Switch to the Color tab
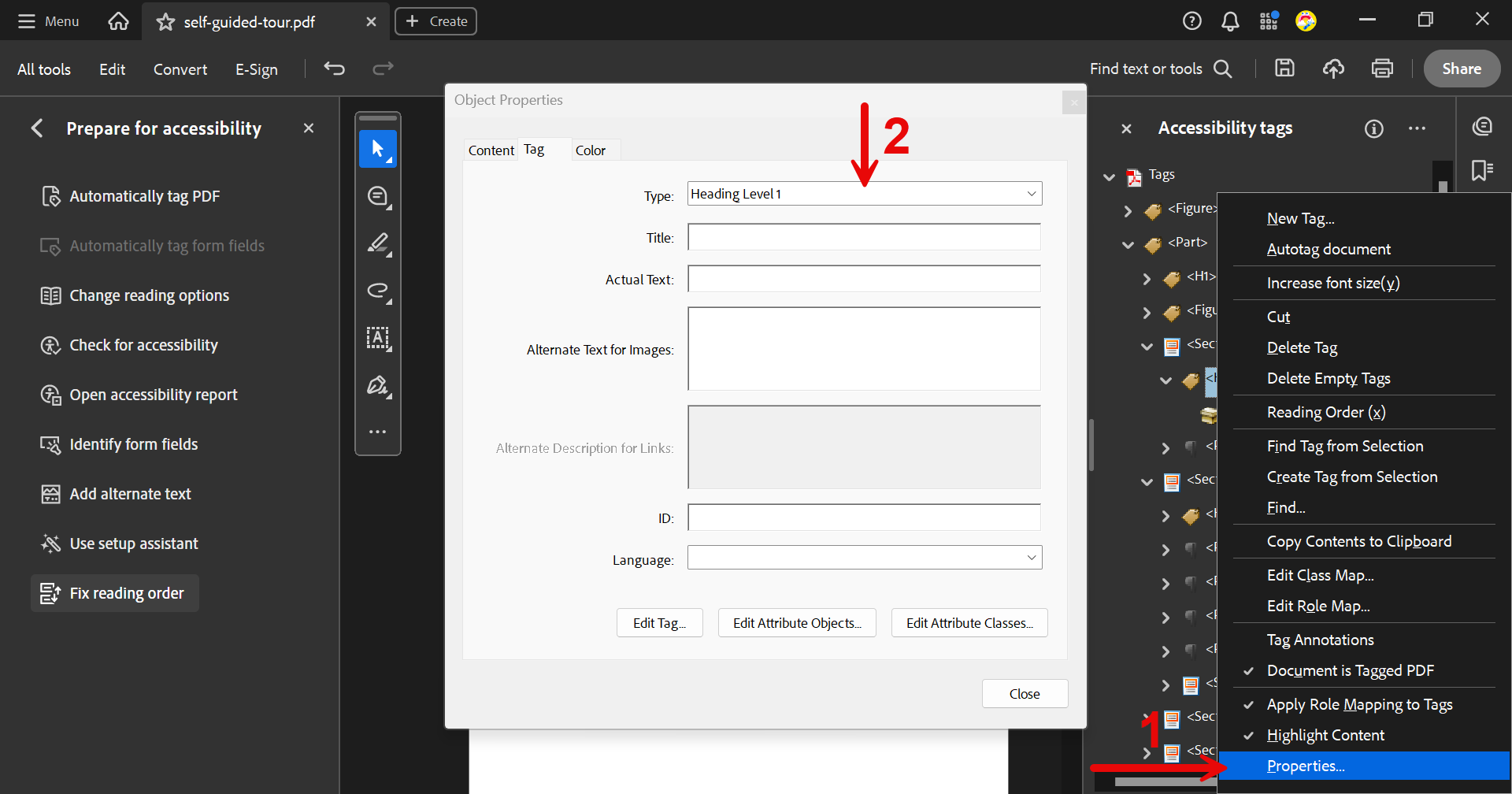This screenshot has height=794, width=1512. [x=590, y=150]
